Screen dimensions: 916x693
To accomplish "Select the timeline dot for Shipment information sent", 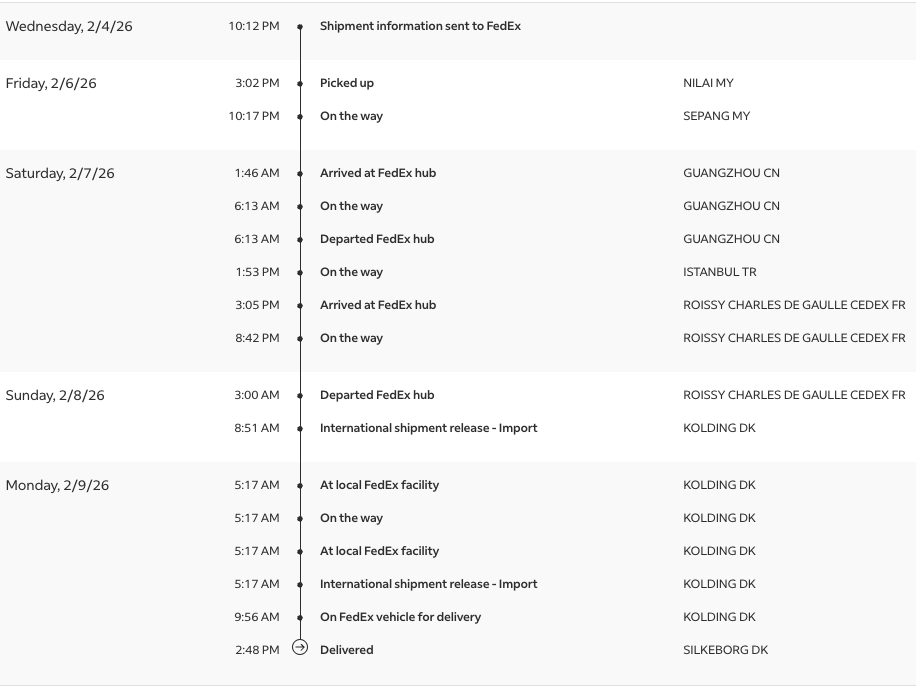I will point(300,27).
